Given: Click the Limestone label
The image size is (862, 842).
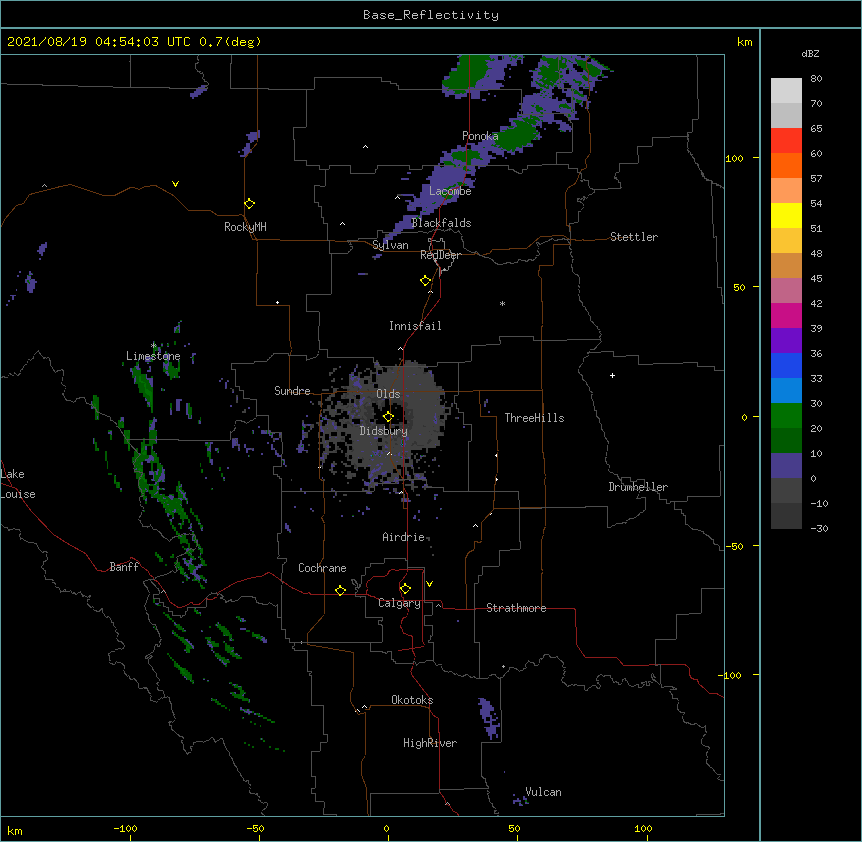Looking at the screenshot, I should tap(153, 356).
